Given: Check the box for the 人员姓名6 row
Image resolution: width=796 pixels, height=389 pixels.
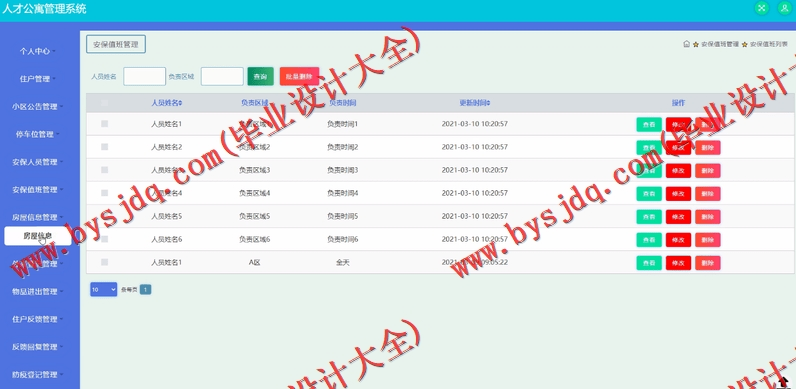Looking at the screenshot, I should coord(105,239).
